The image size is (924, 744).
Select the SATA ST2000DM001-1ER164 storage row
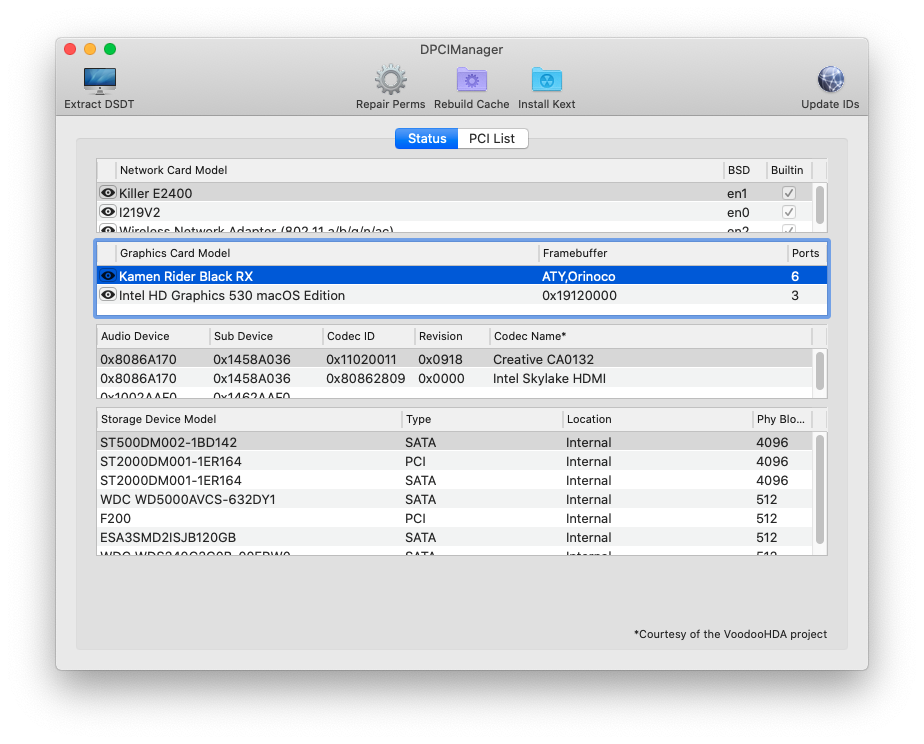point(455,480)
